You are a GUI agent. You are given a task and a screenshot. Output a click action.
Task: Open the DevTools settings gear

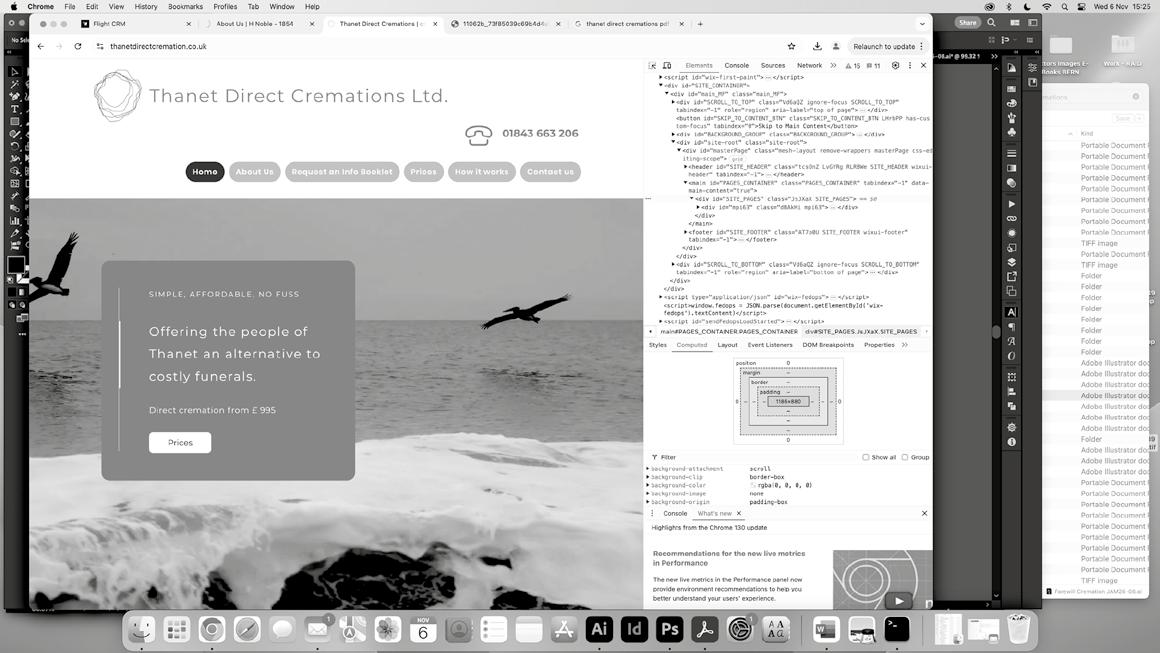tap(895, 66)
